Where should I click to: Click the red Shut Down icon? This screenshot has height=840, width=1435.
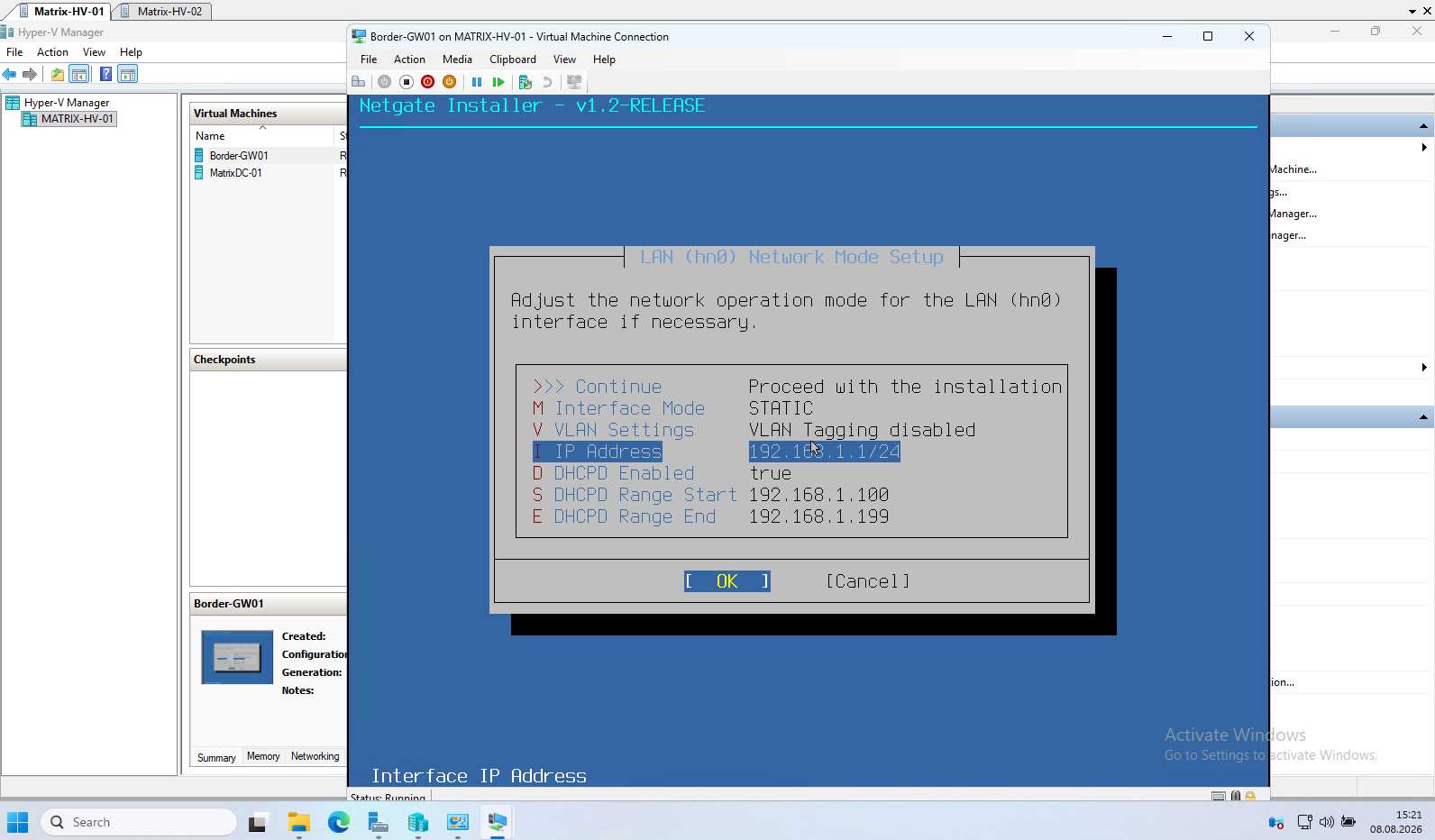point(428,82)
